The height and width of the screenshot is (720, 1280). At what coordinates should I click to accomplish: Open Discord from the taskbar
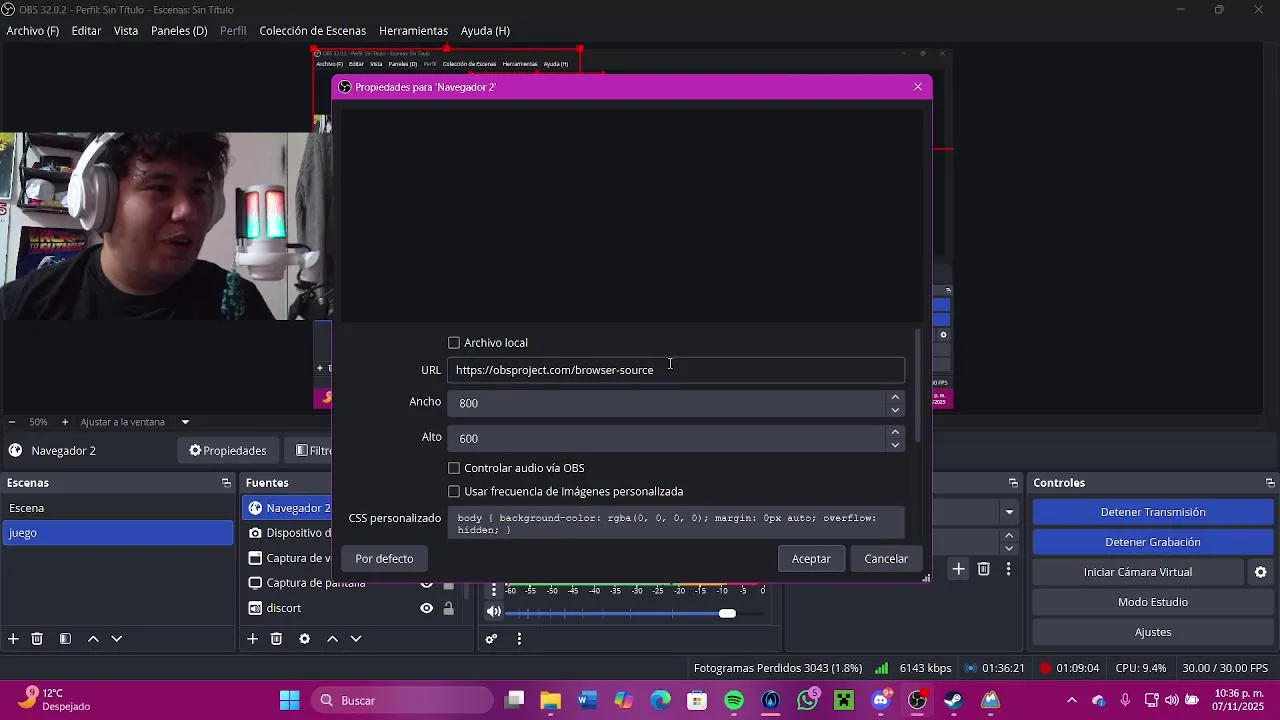[x=881, y=700]
